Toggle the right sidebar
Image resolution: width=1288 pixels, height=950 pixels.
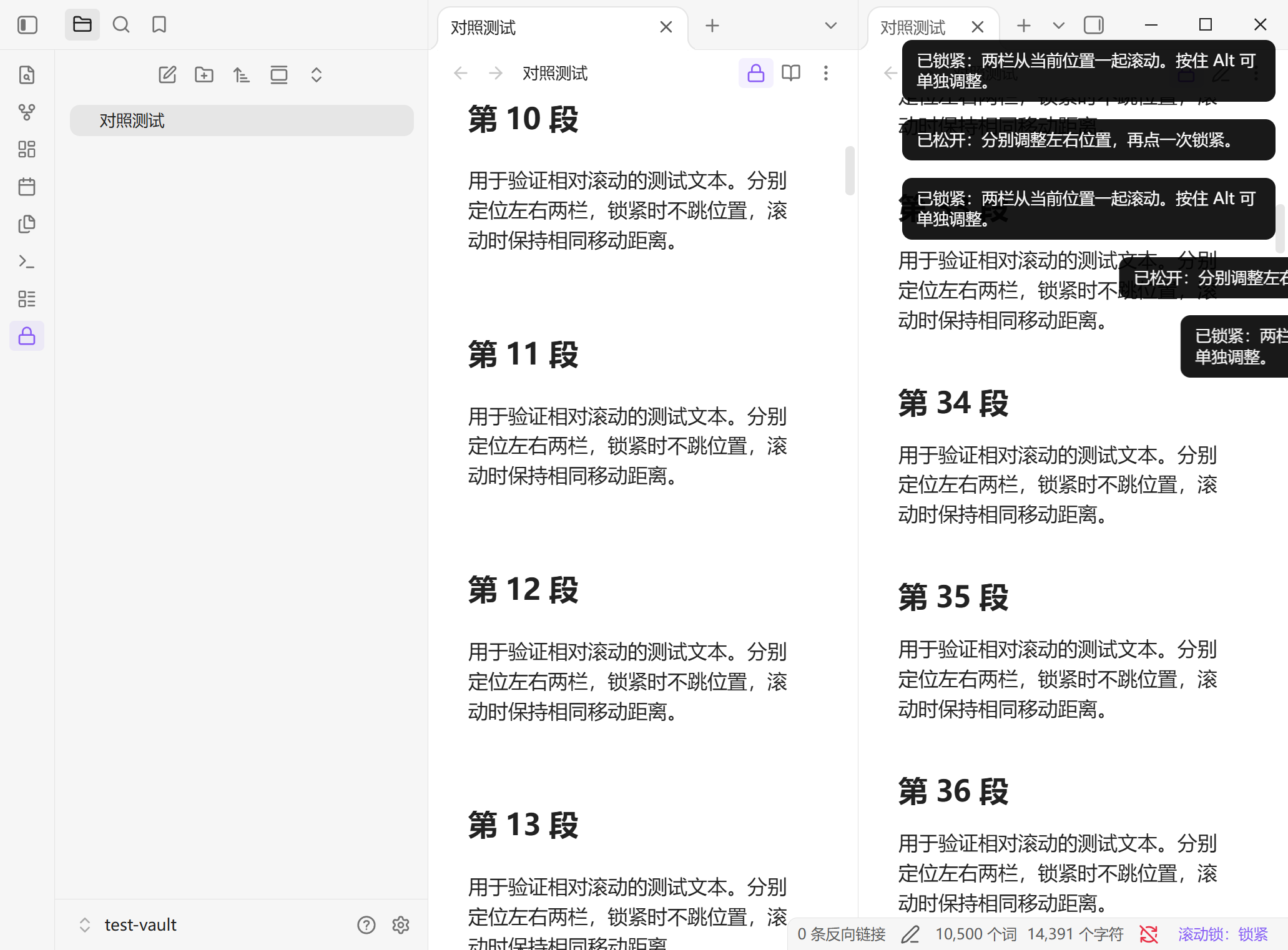[x=1094, y=25]
